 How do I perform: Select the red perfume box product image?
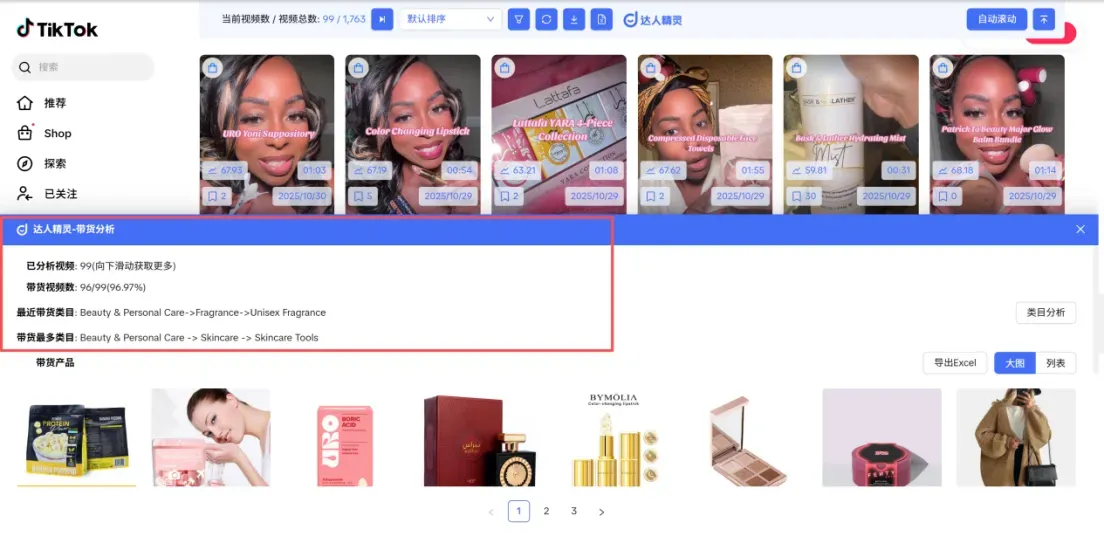pyautogui.click(x=479, y=437)
